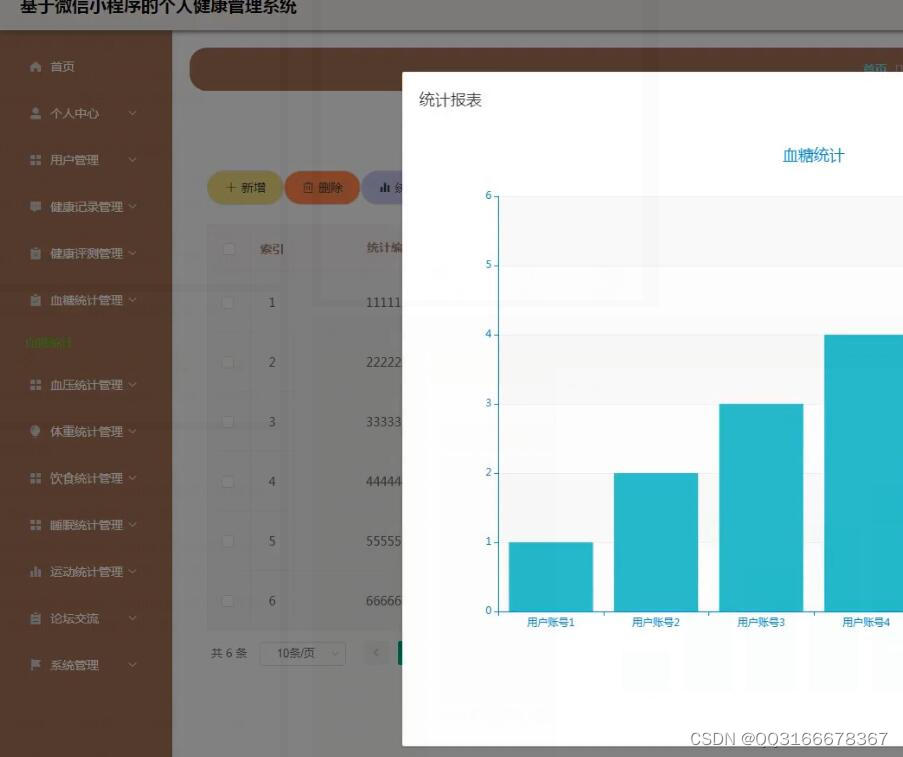The height and width of the screenshot is (757, 903).
Task: Click the 用户账号4 bar in the chart
Action: [x=863, y=473]
